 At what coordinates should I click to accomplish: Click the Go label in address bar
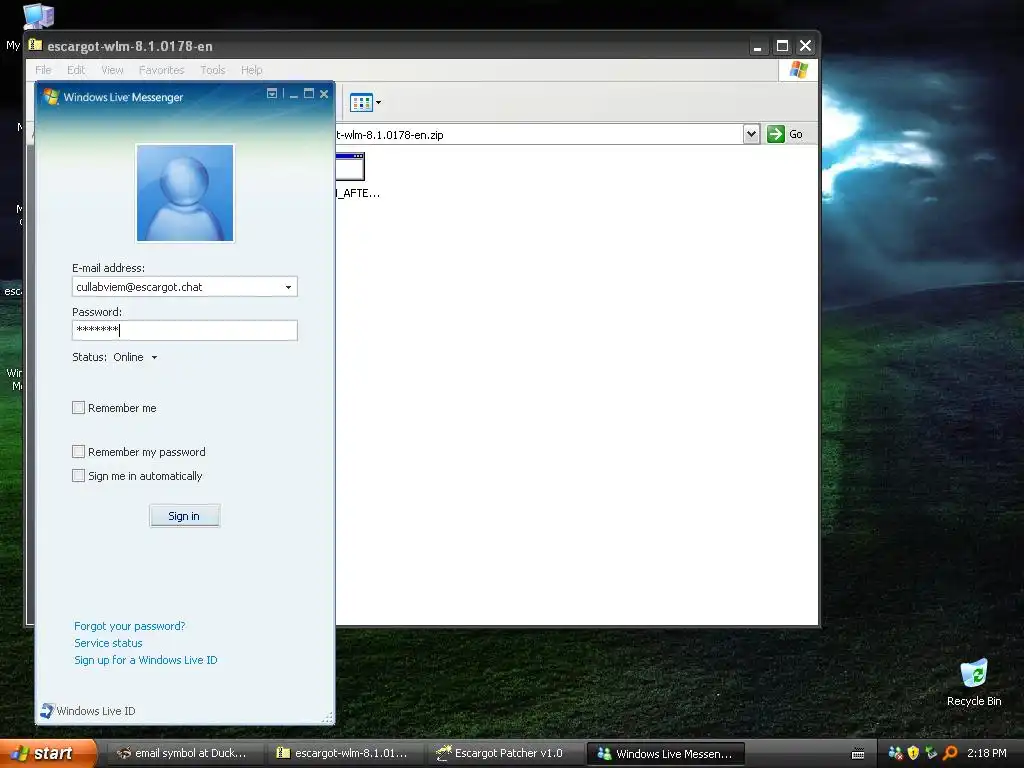[x=795, y=134]
